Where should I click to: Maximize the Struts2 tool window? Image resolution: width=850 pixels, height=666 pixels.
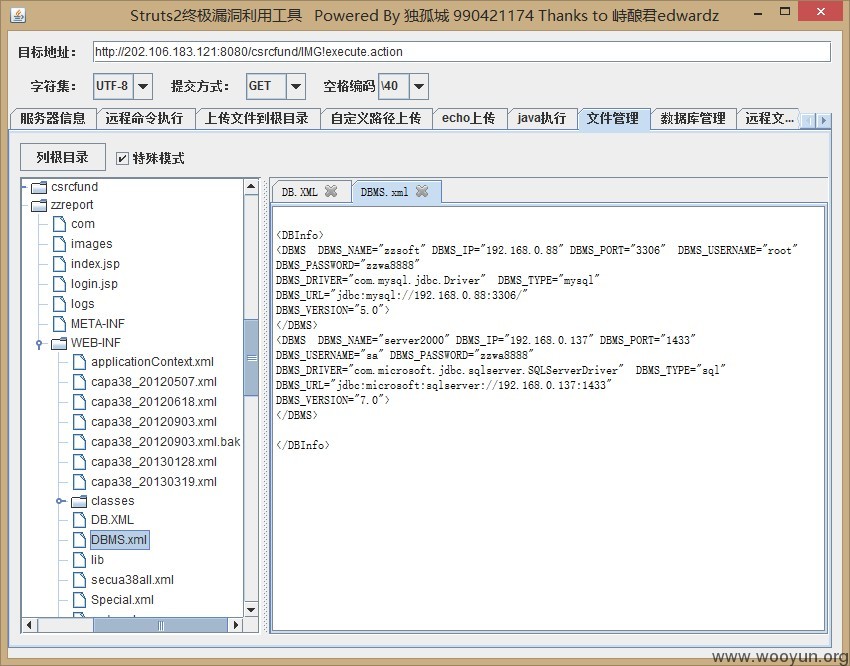coord(784,12)
